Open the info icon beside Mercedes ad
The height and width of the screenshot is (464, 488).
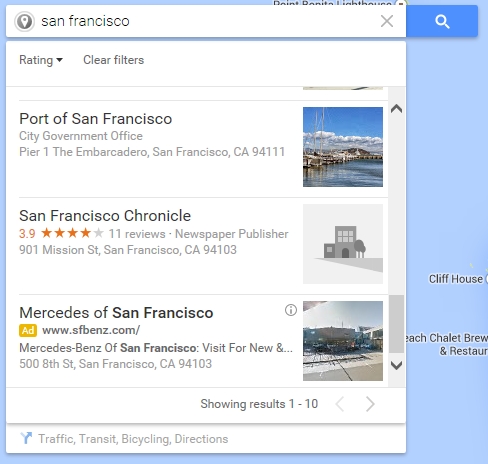(x=291, y=310)
